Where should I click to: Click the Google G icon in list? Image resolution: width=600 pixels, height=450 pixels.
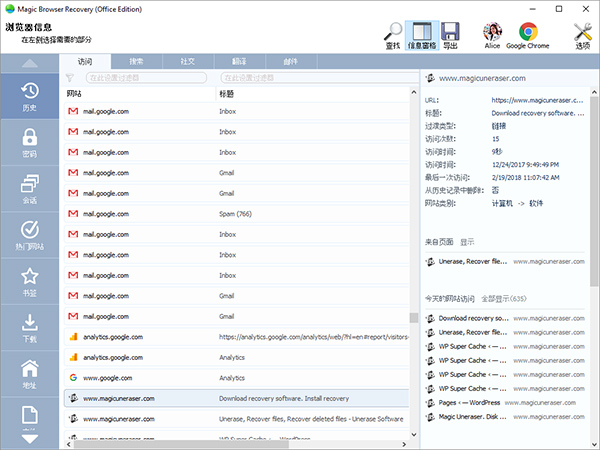[73, 378]
